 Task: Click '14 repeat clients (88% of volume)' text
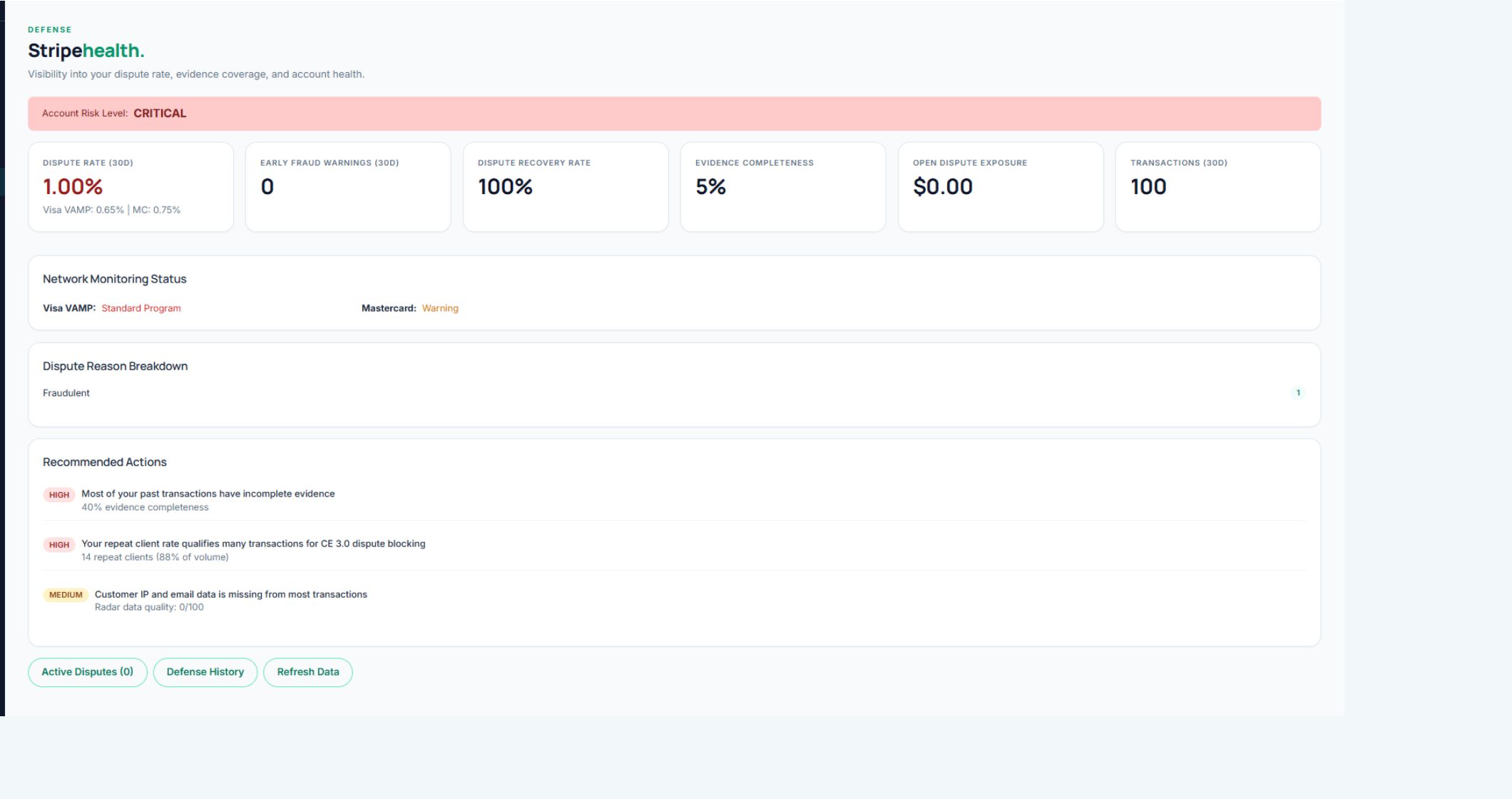click(x=155, y=557)
